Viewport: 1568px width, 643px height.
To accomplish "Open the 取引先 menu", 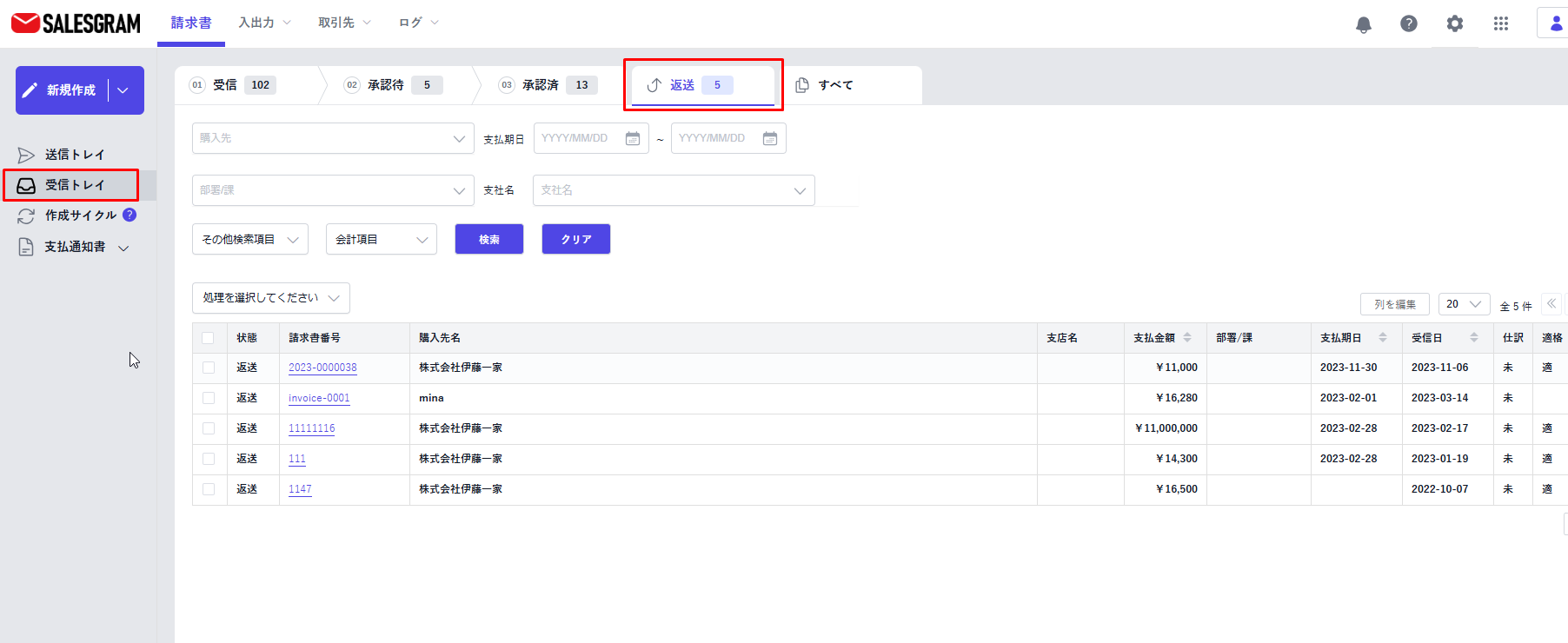I will click(x=344, y=23).
